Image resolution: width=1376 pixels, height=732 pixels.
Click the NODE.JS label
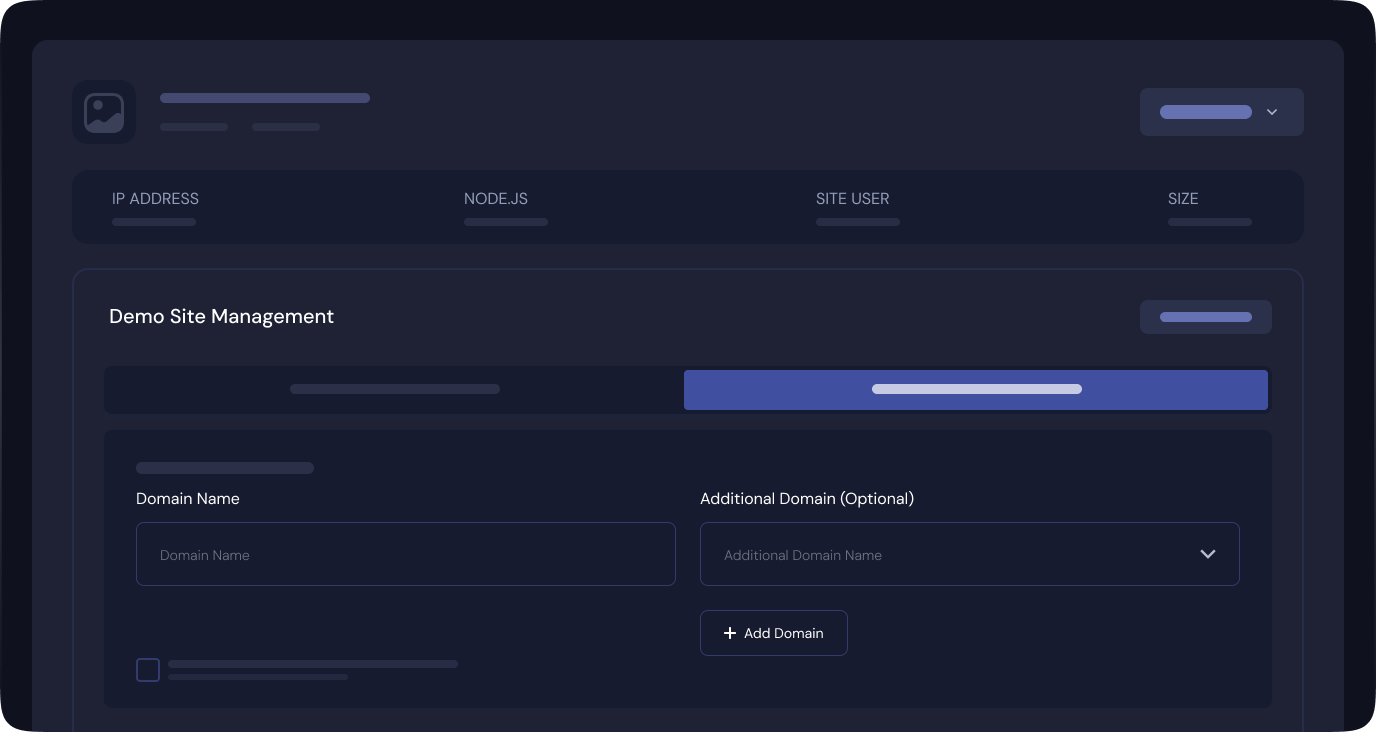(495, 199)
